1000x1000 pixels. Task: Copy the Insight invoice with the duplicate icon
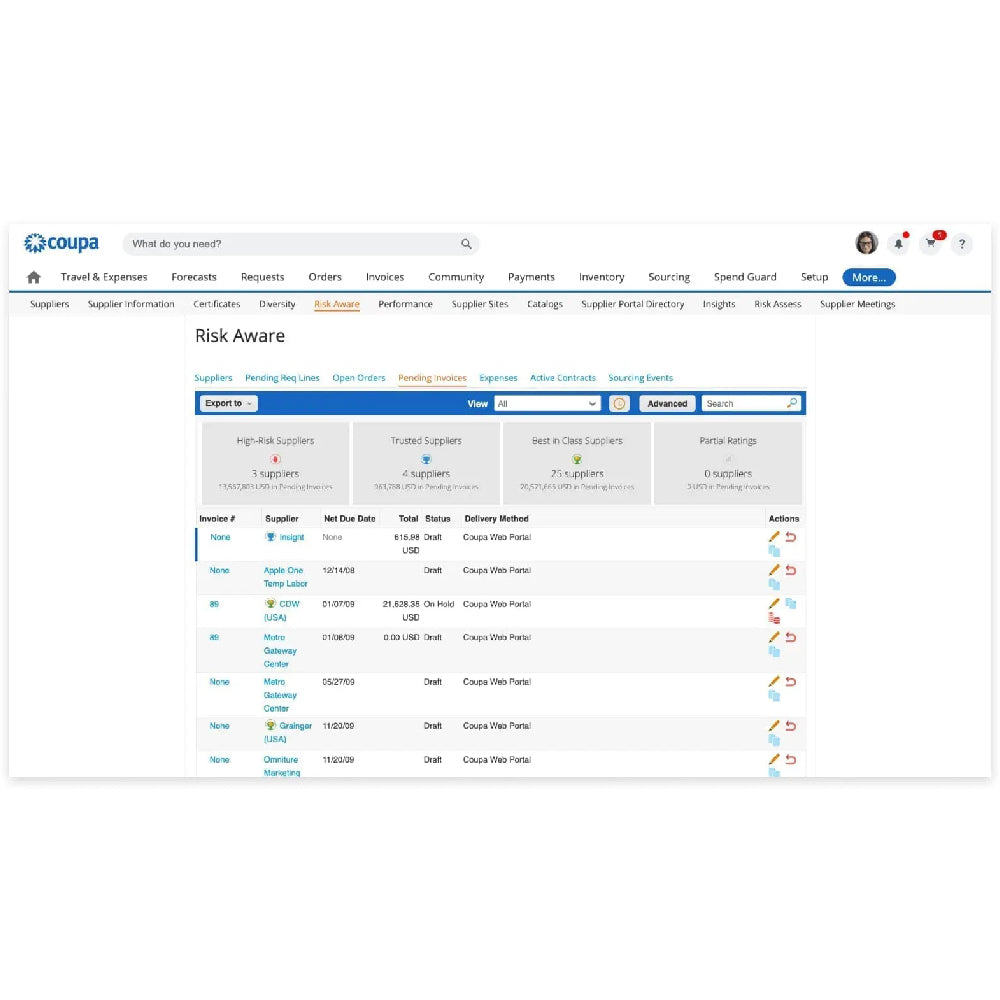(774, 551)
